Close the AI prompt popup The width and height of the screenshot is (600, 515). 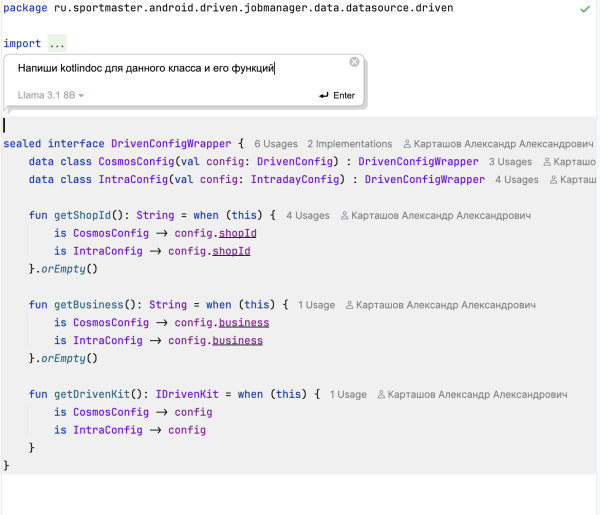click(354, 62)
